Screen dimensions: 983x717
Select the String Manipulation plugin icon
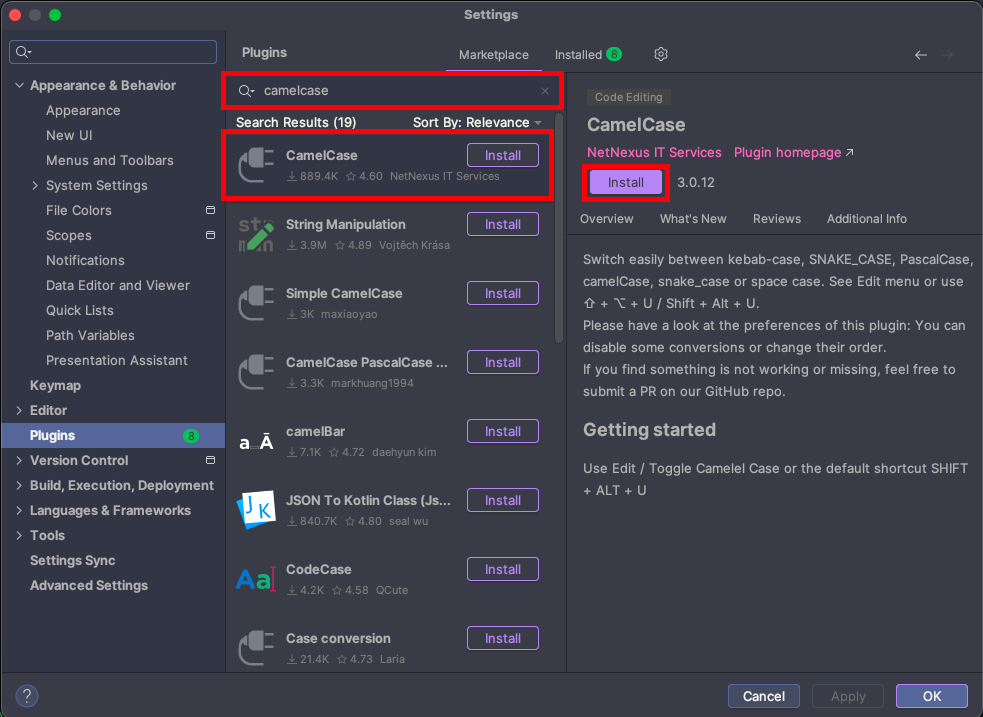(x=256, y=234)
